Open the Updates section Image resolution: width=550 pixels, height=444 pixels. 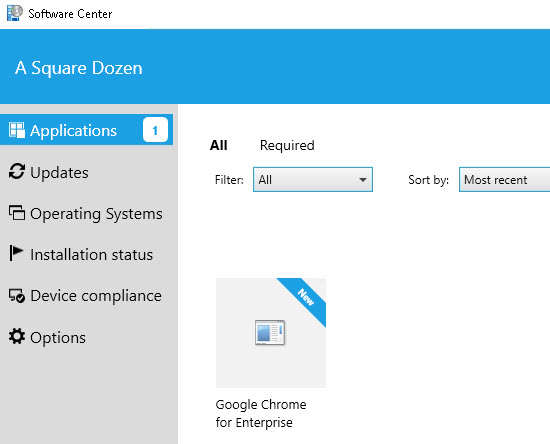(59, 173)
